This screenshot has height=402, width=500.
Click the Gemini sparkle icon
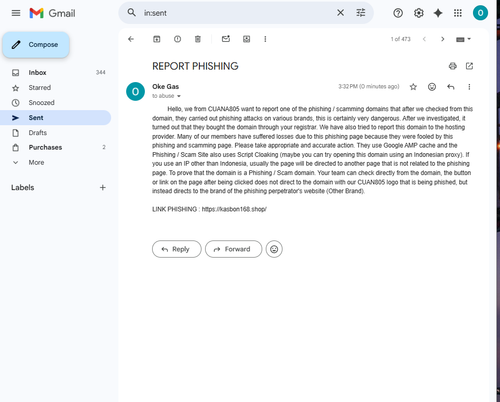[438, 13]
